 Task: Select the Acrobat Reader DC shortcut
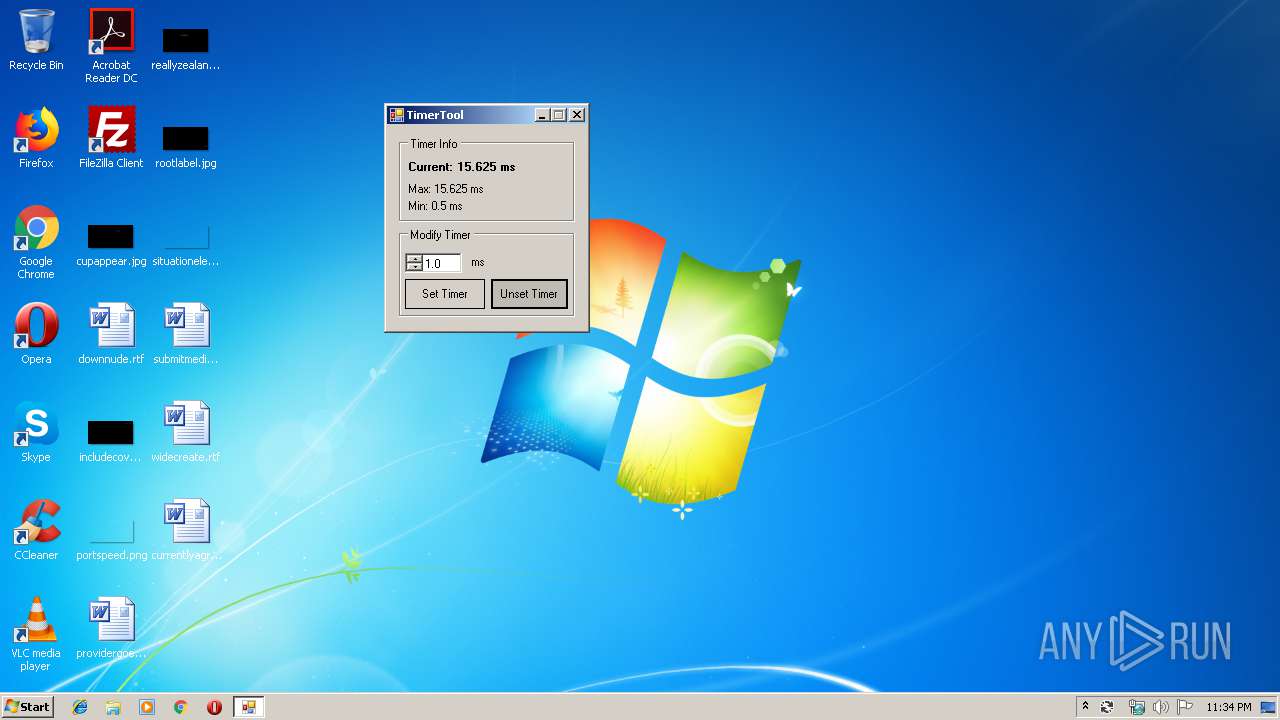click(111, 46)
